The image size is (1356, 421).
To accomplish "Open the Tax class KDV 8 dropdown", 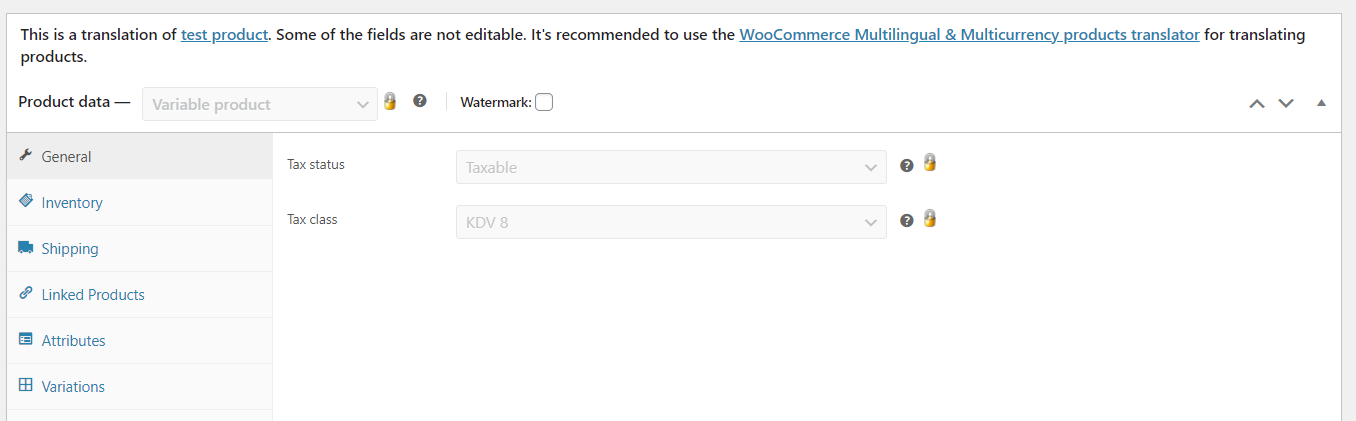I will pyautogui.click(x=671, y=222).
